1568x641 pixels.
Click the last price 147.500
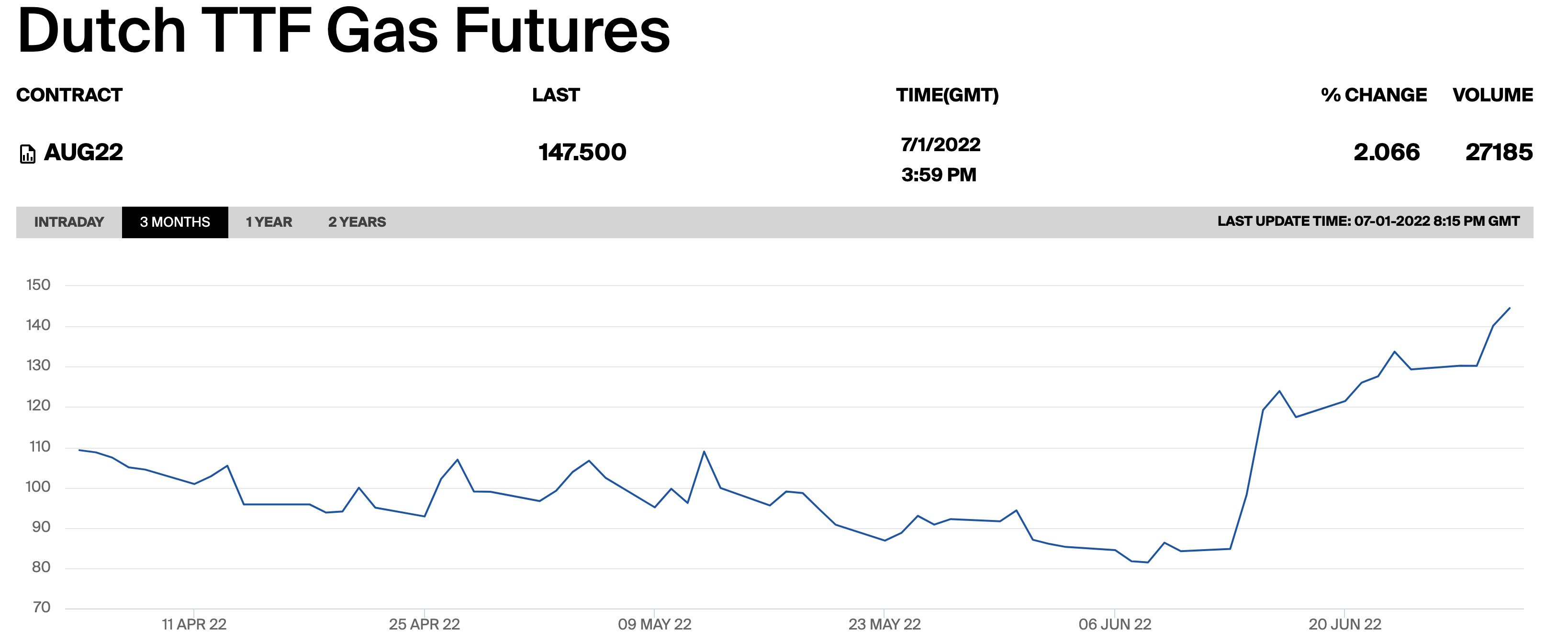click(x=582, y=152)
